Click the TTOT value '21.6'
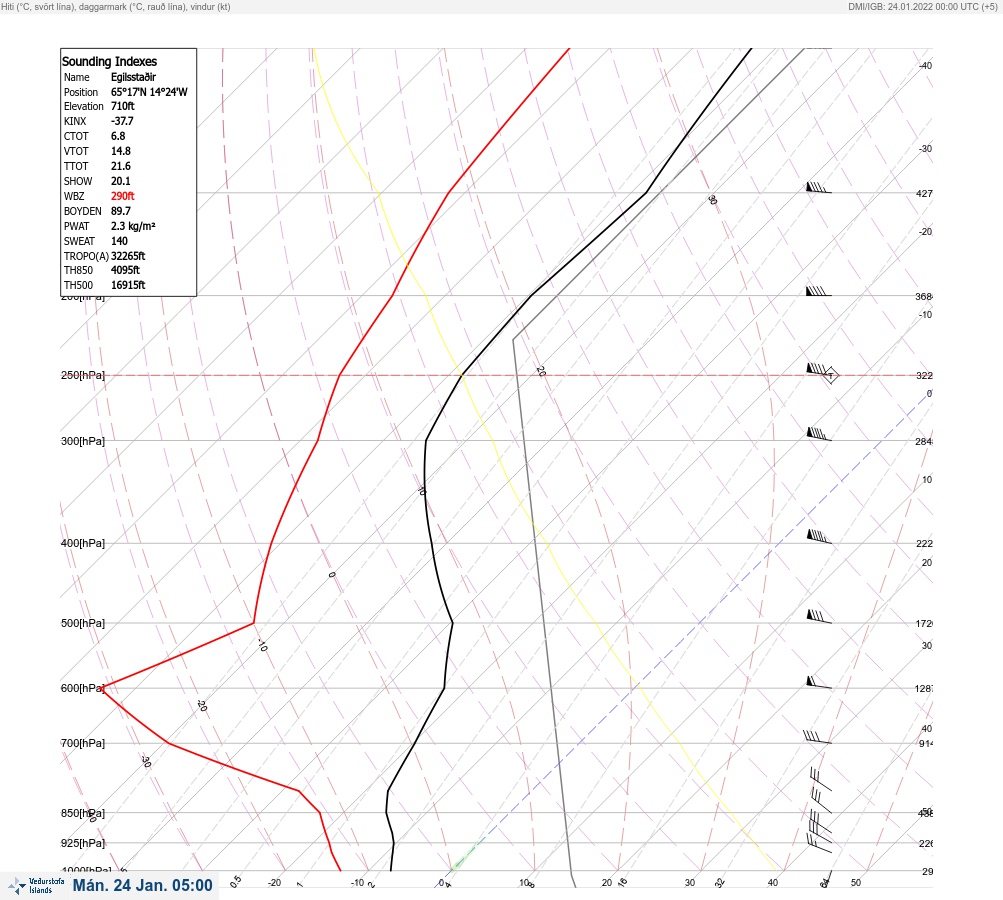 (x=120, y=166)
